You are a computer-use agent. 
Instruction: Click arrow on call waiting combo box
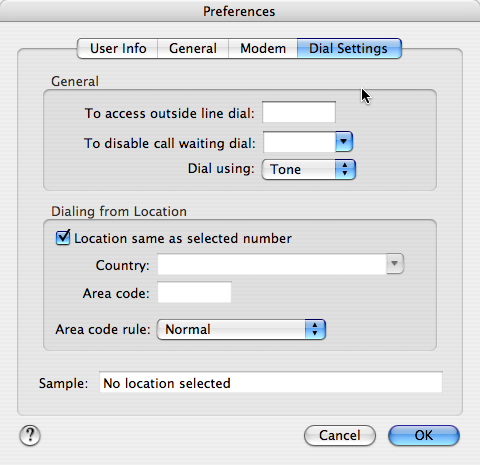tap(344, 142)
